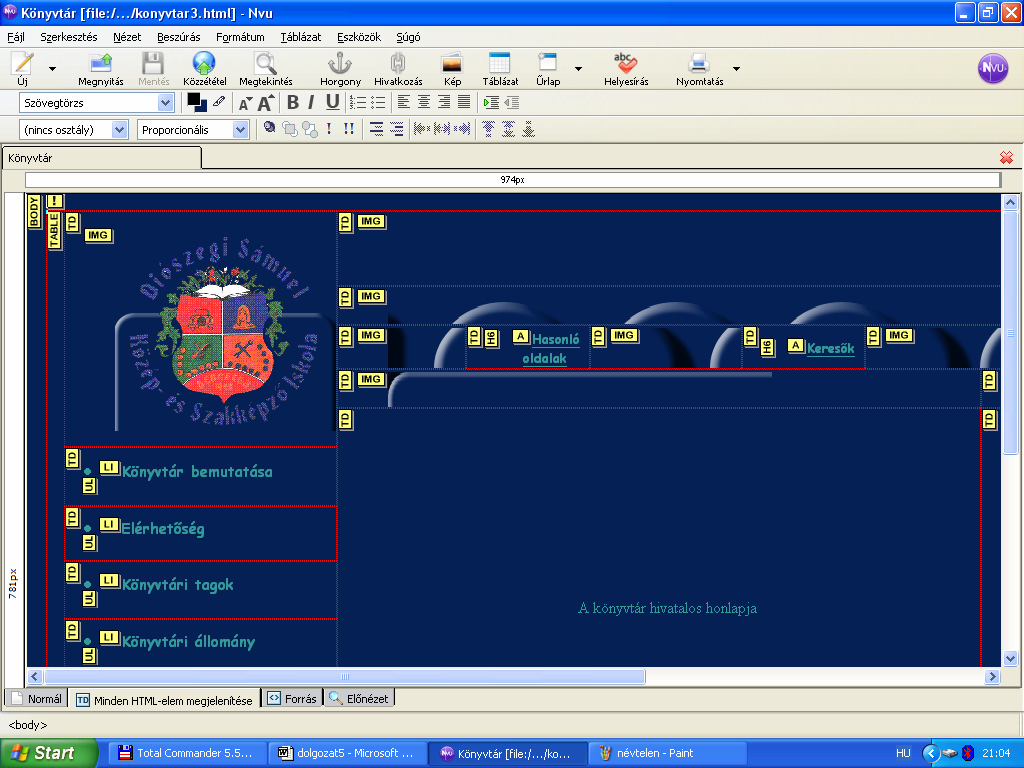Image resolution: width=1024 pixels, height=768 pixels.
Task: Expand the dropdown arrow next to Űrlap
Action: pos(578,69)
